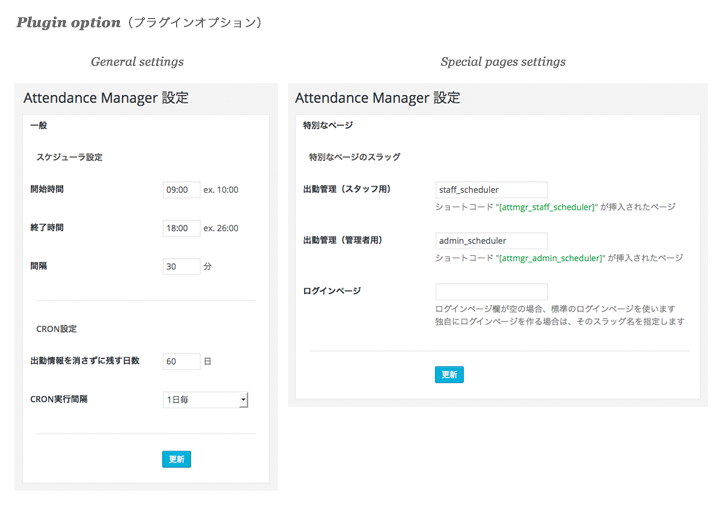Click the 出勤管理（スタッフ用） field label
The height and width of the screenshot is (520, 720).
coord(347,189)
